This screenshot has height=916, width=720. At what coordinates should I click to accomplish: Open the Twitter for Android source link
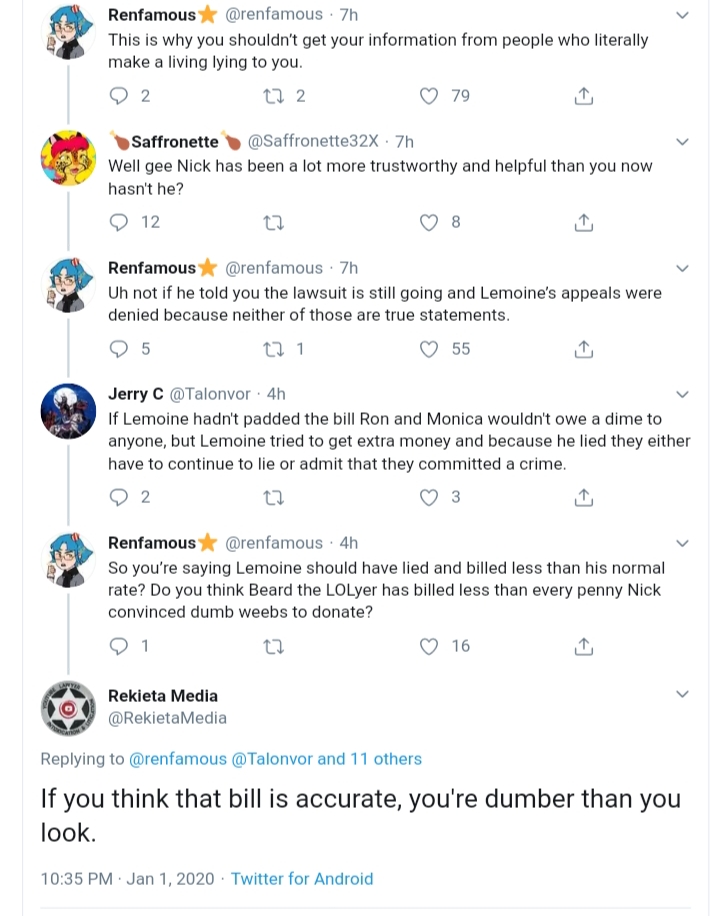click(x=302, y=879)
